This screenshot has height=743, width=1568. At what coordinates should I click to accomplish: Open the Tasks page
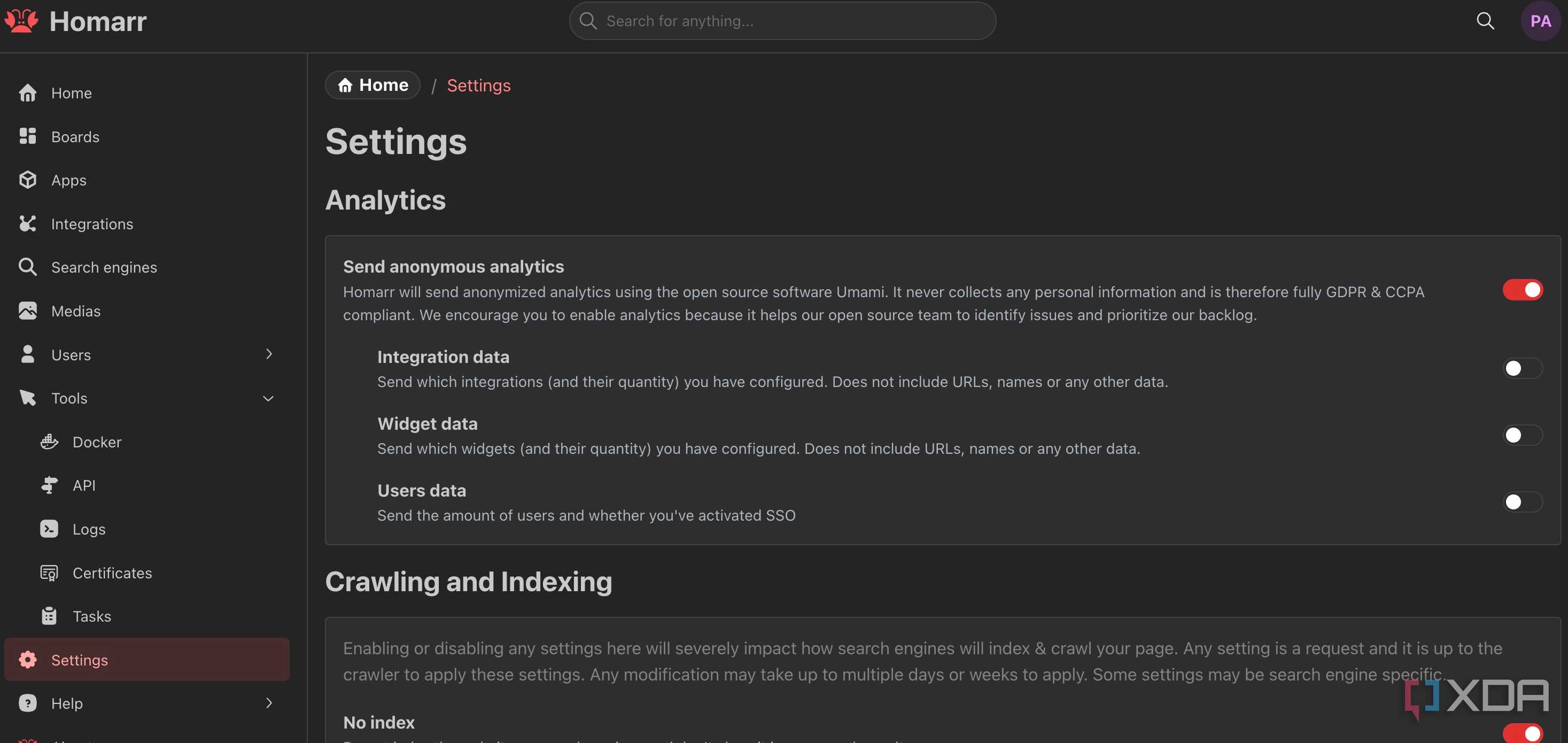[157, 616]
